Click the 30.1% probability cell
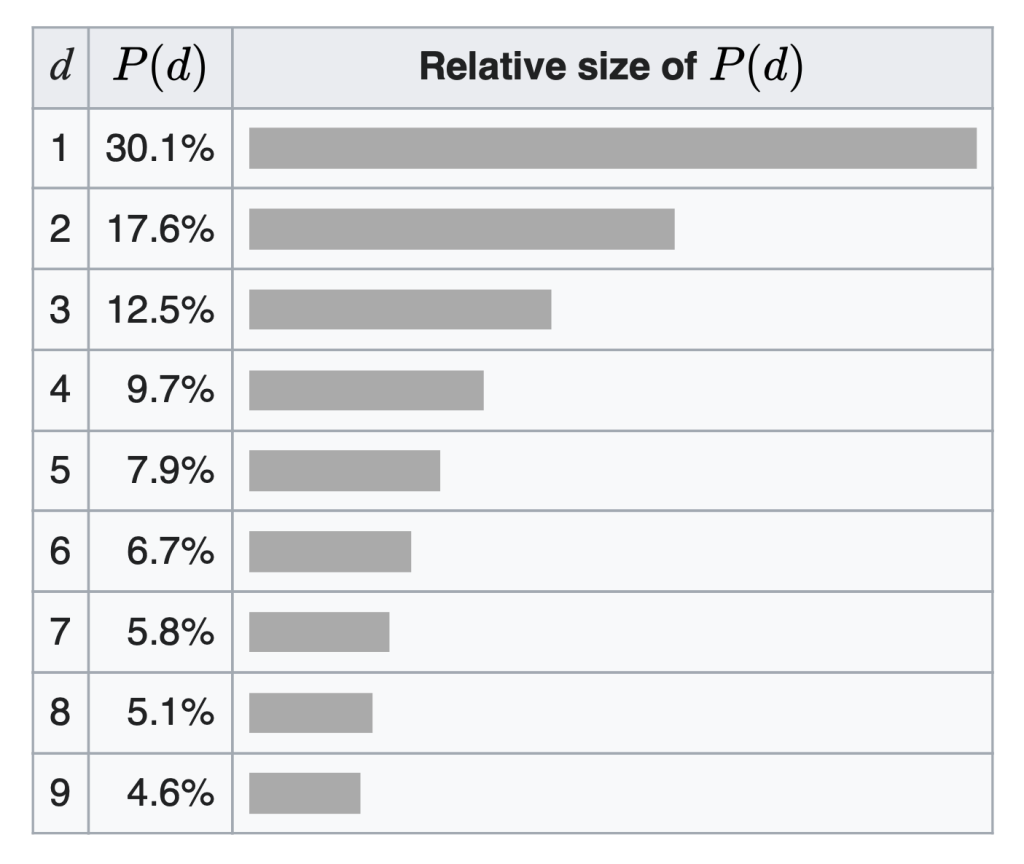1024x864 pixels. click(x=160, y=149)
